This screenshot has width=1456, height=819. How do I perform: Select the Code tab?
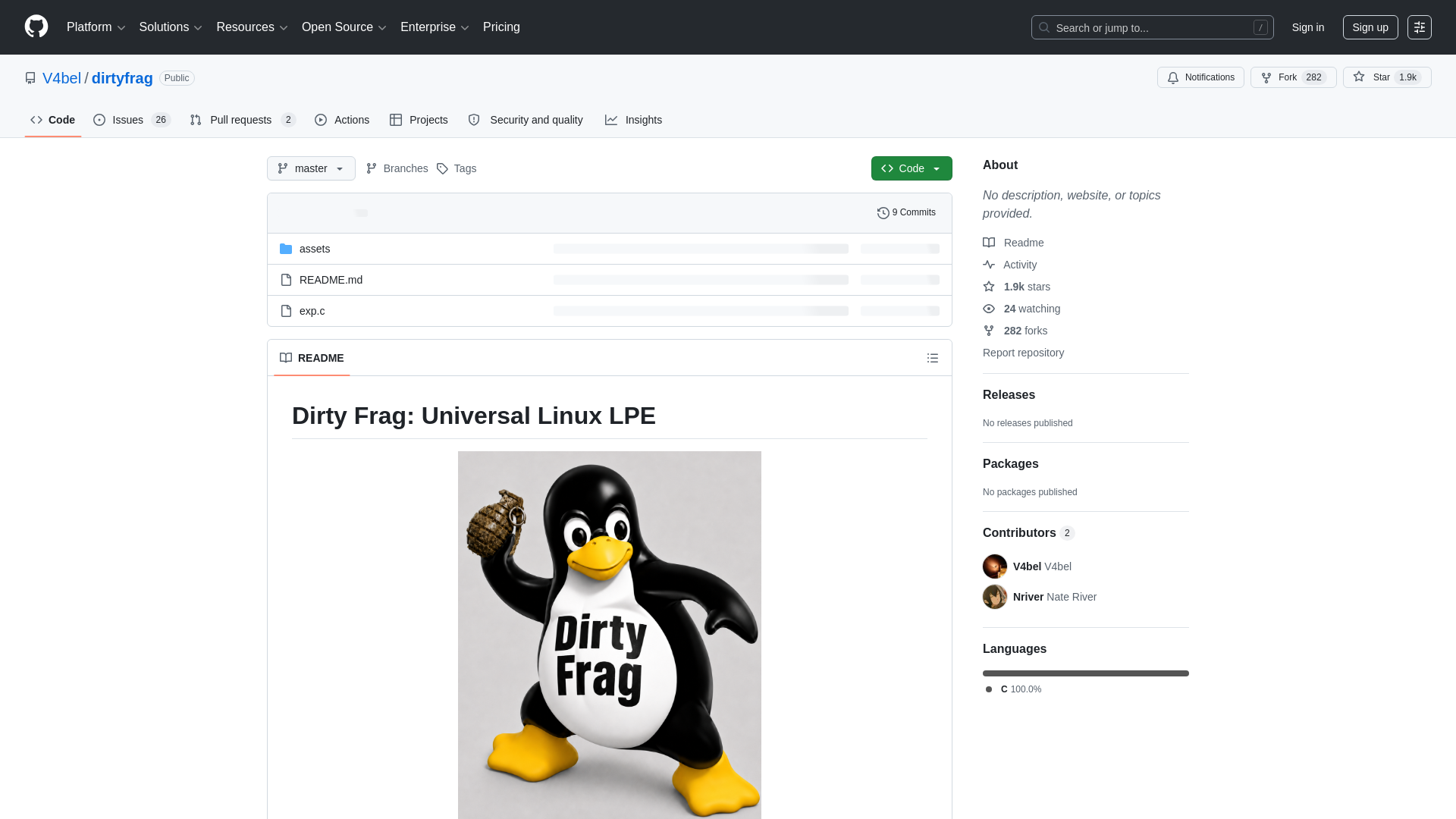point(52,120)
